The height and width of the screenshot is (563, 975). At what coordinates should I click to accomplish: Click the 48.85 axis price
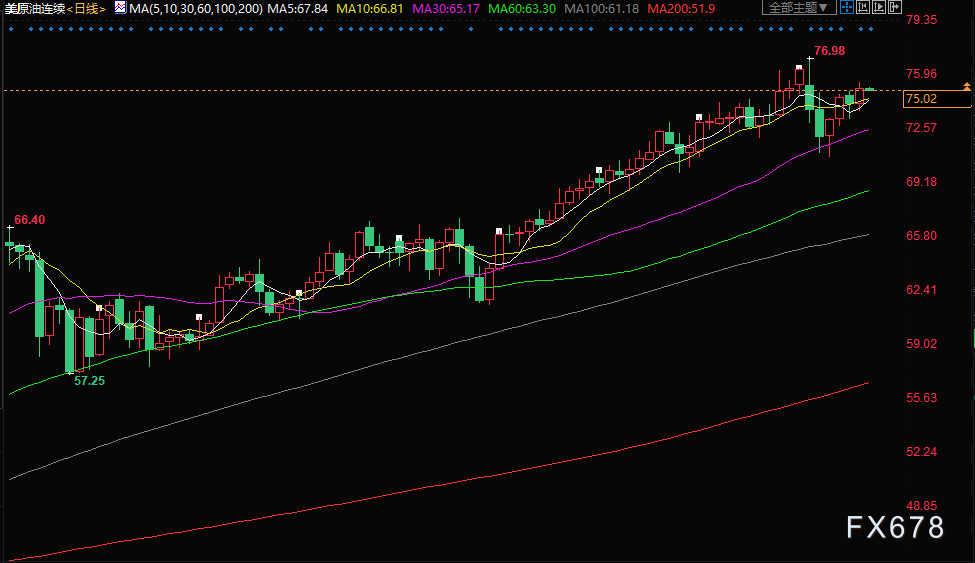tap(922, 505)
